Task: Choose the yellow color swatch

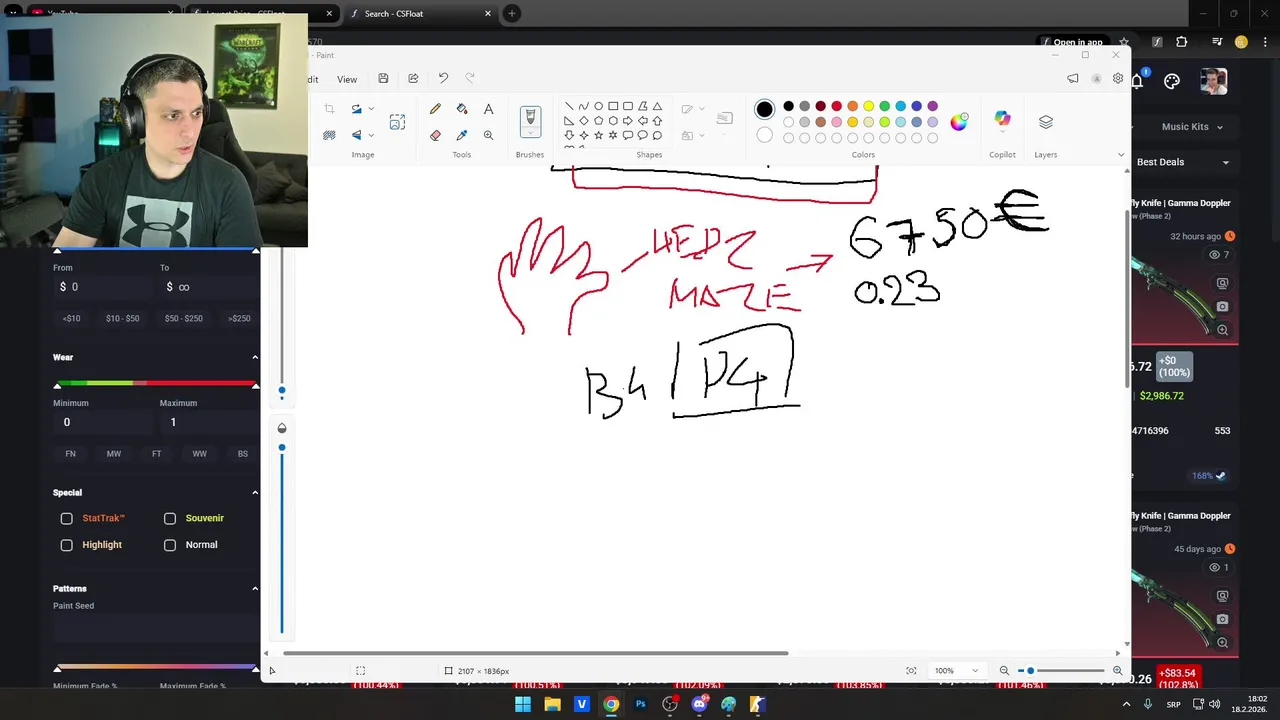Action: click(x=869, y=106)
